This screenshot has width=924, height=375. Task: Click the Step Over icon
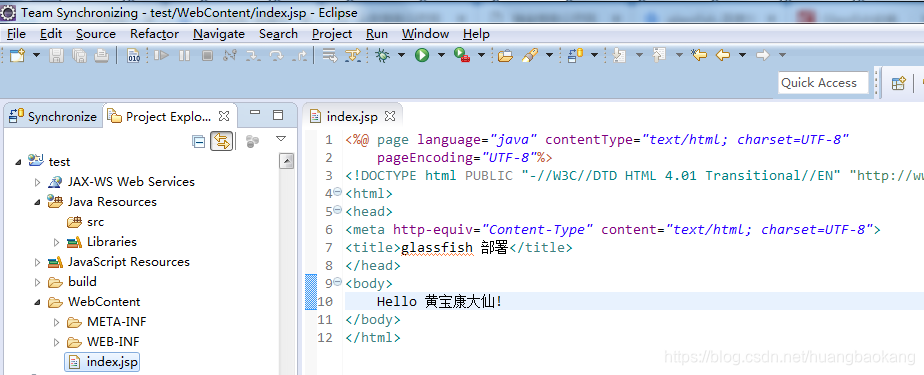point(276,55)
